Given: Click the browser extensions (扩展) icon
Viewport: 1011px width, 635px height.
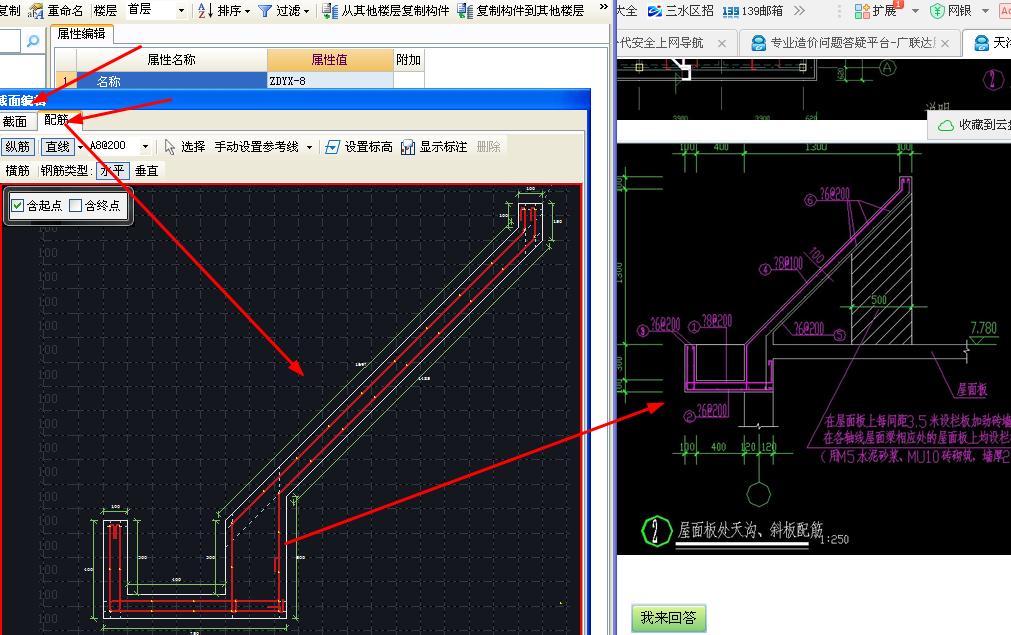Looking at the screenshot, I should click(x=862, y=10).
